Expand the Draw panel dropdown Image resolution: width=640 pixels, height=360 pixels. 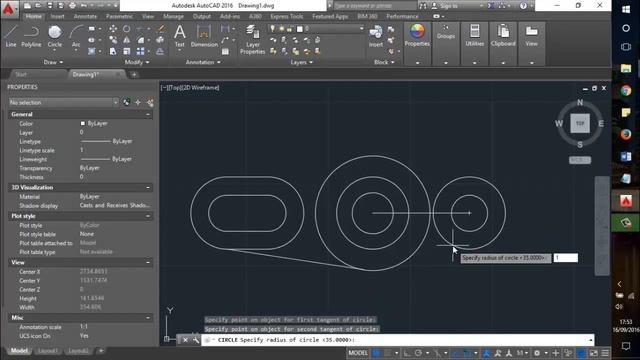tap(53, 62)
